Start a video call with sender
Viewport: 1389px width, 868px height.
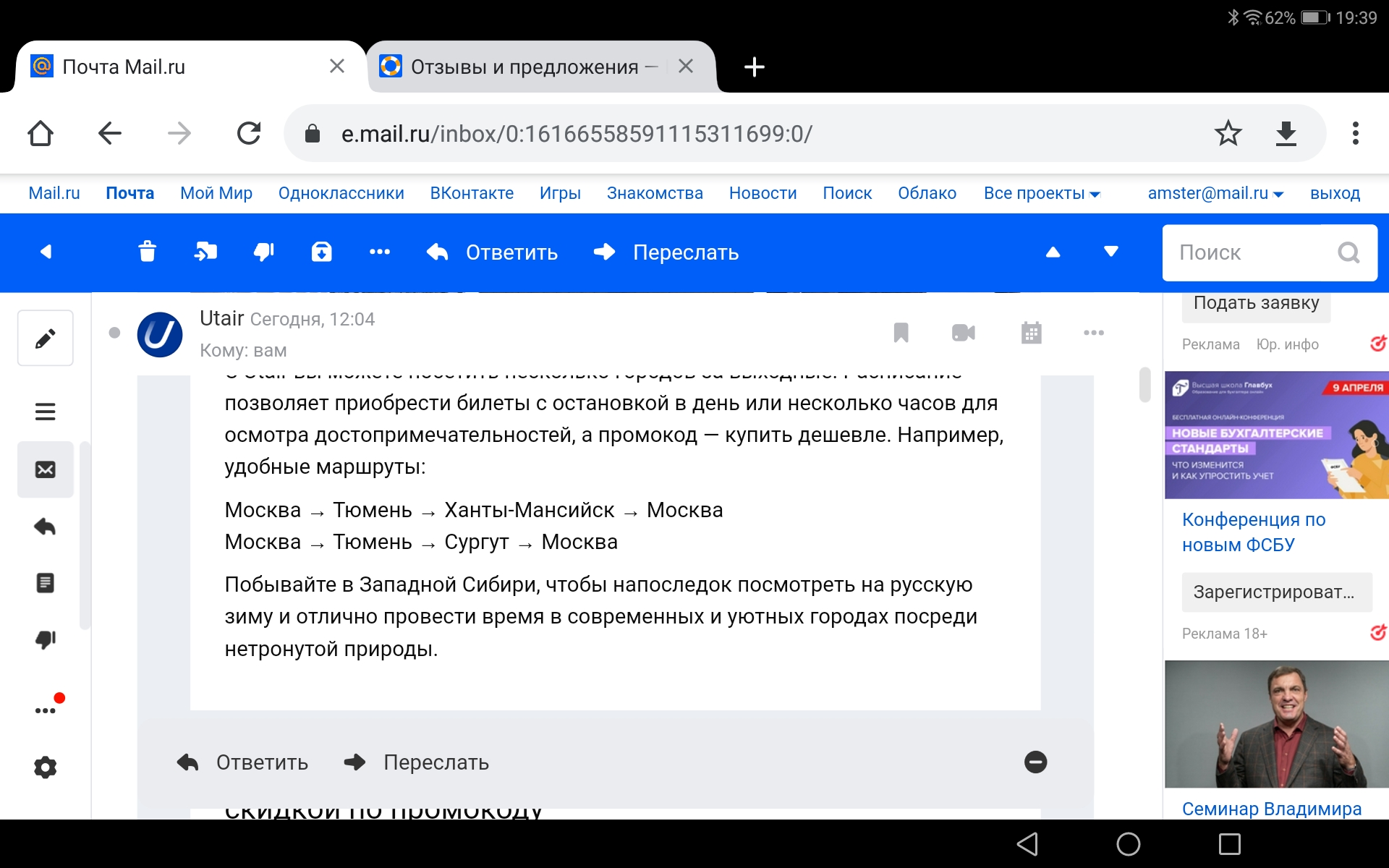click(x=963, y=333)
